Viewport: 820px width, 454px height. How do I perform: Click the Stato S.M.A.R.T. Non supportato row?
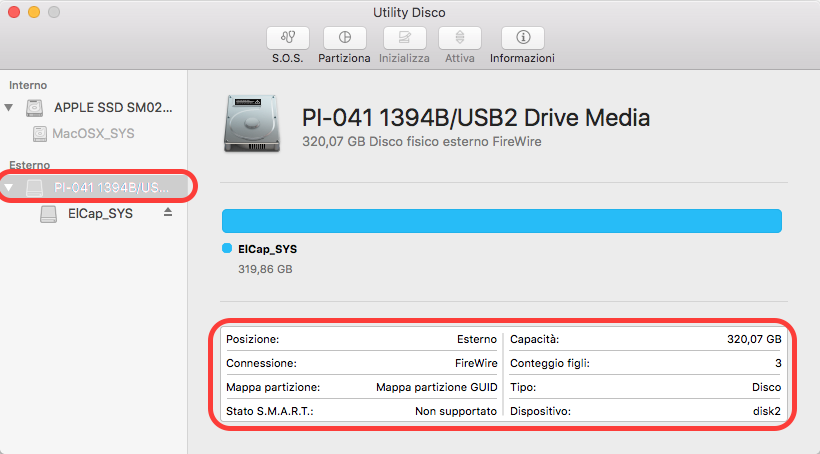click(361, 412)
